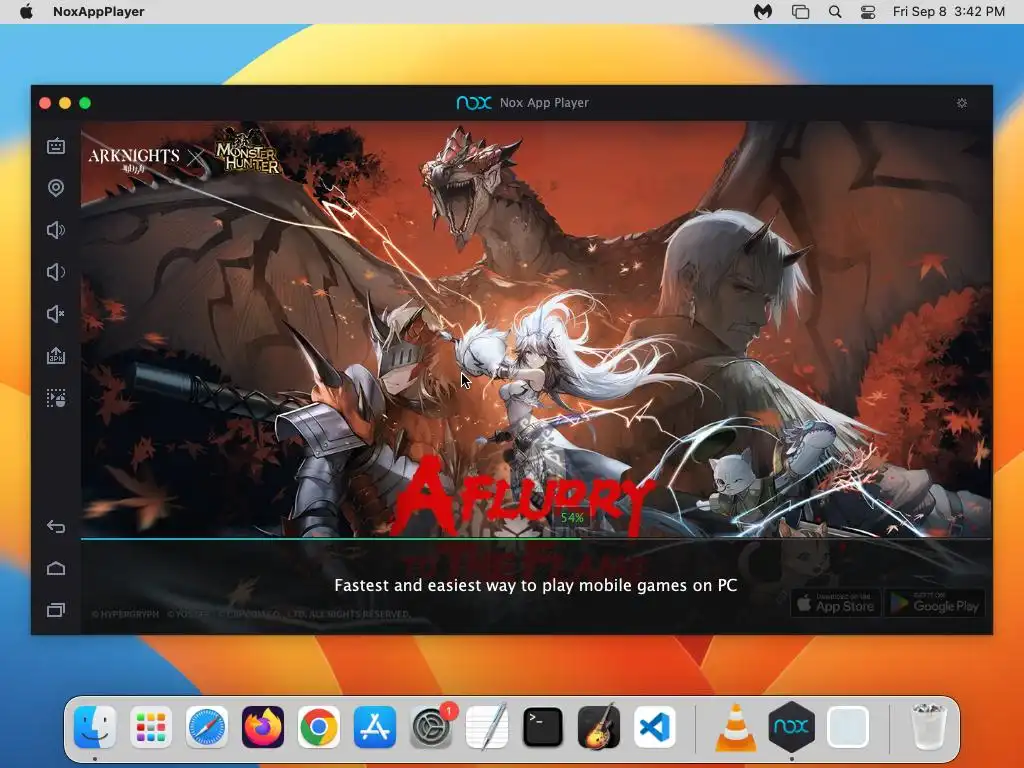Open the keyboard mapping tool in Nox sidebar

(x=56, y=146)
